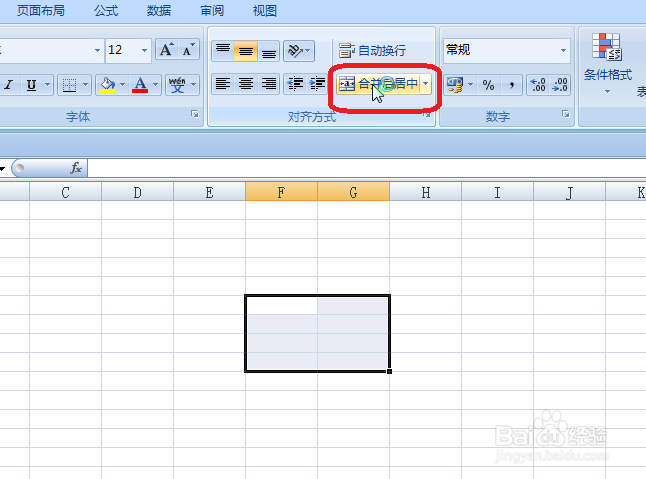Select column J header
The width and height of the screenshot is (646, 479).
[x=569, y=192]
